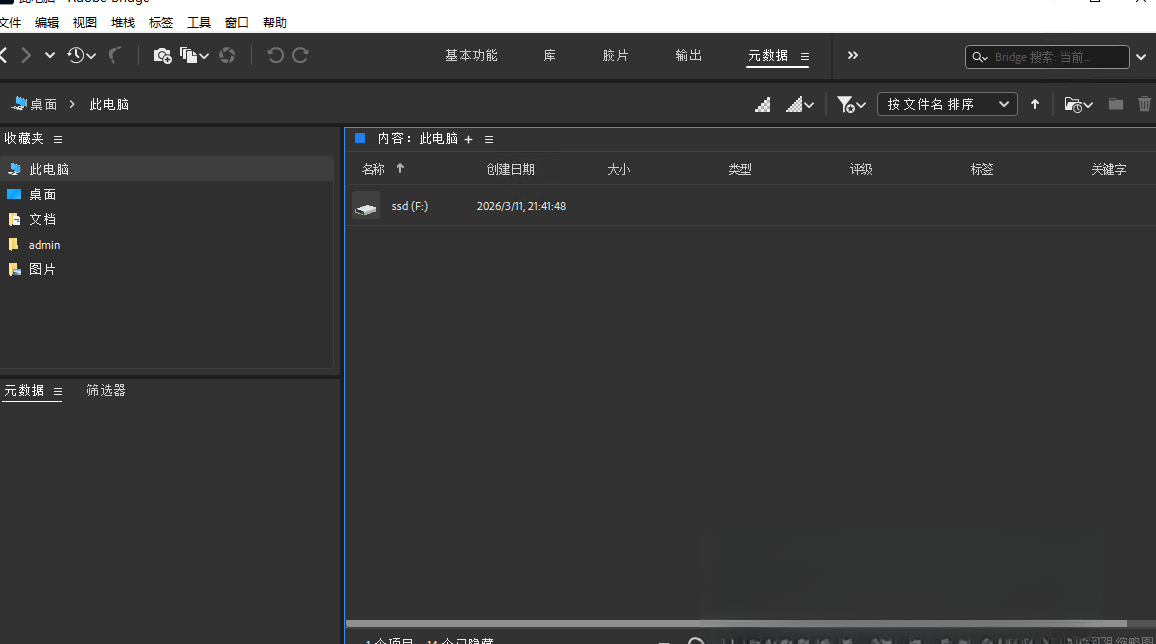
Task: Click the breadcrumb chevron after 桌面
Action: 72,105
